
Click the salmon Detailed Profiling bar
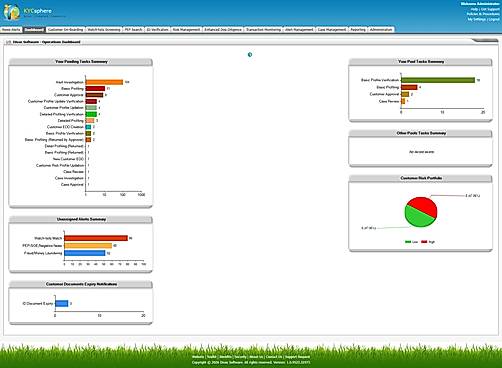90,121
